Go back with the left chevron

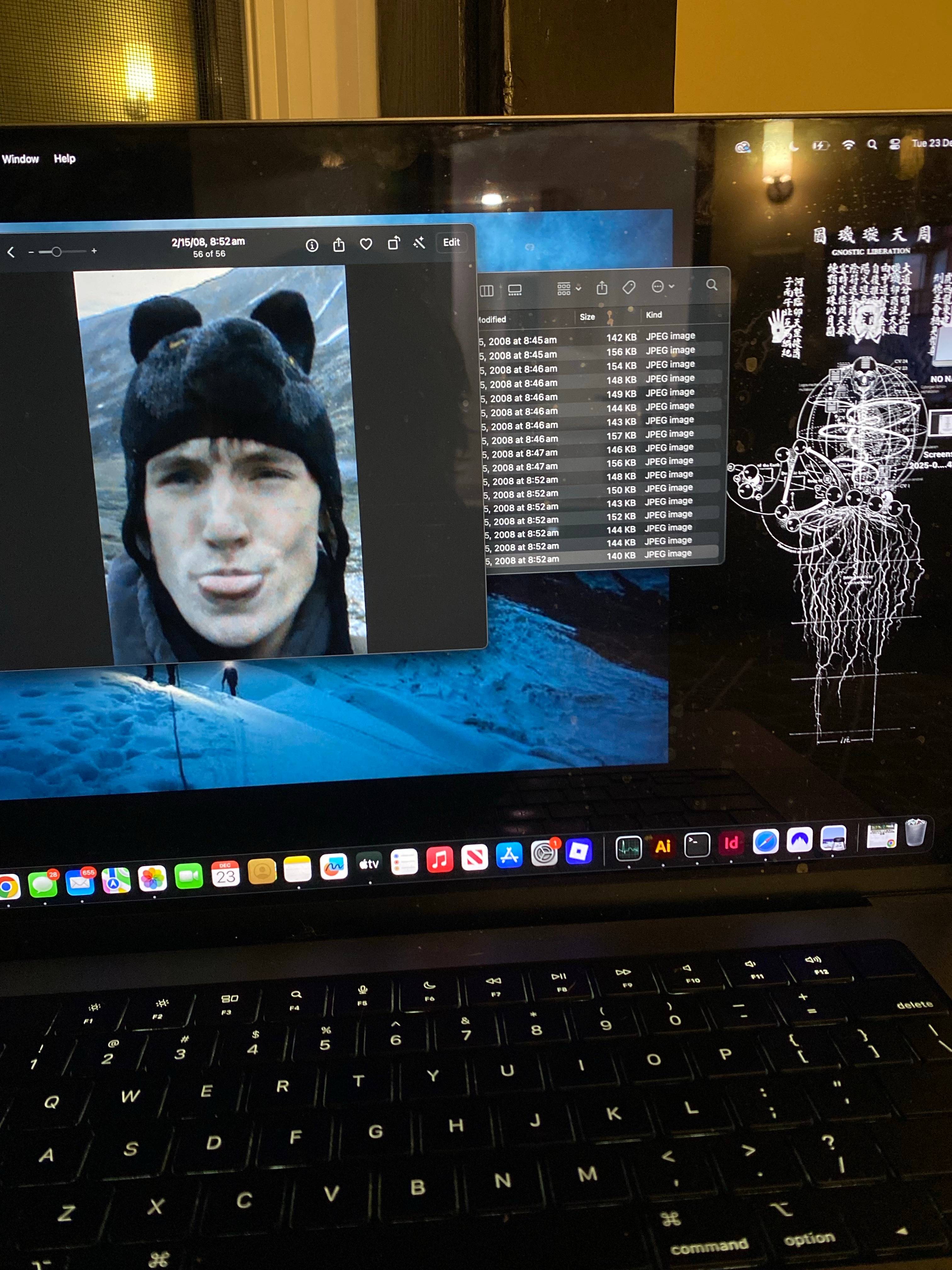(11, 252)
